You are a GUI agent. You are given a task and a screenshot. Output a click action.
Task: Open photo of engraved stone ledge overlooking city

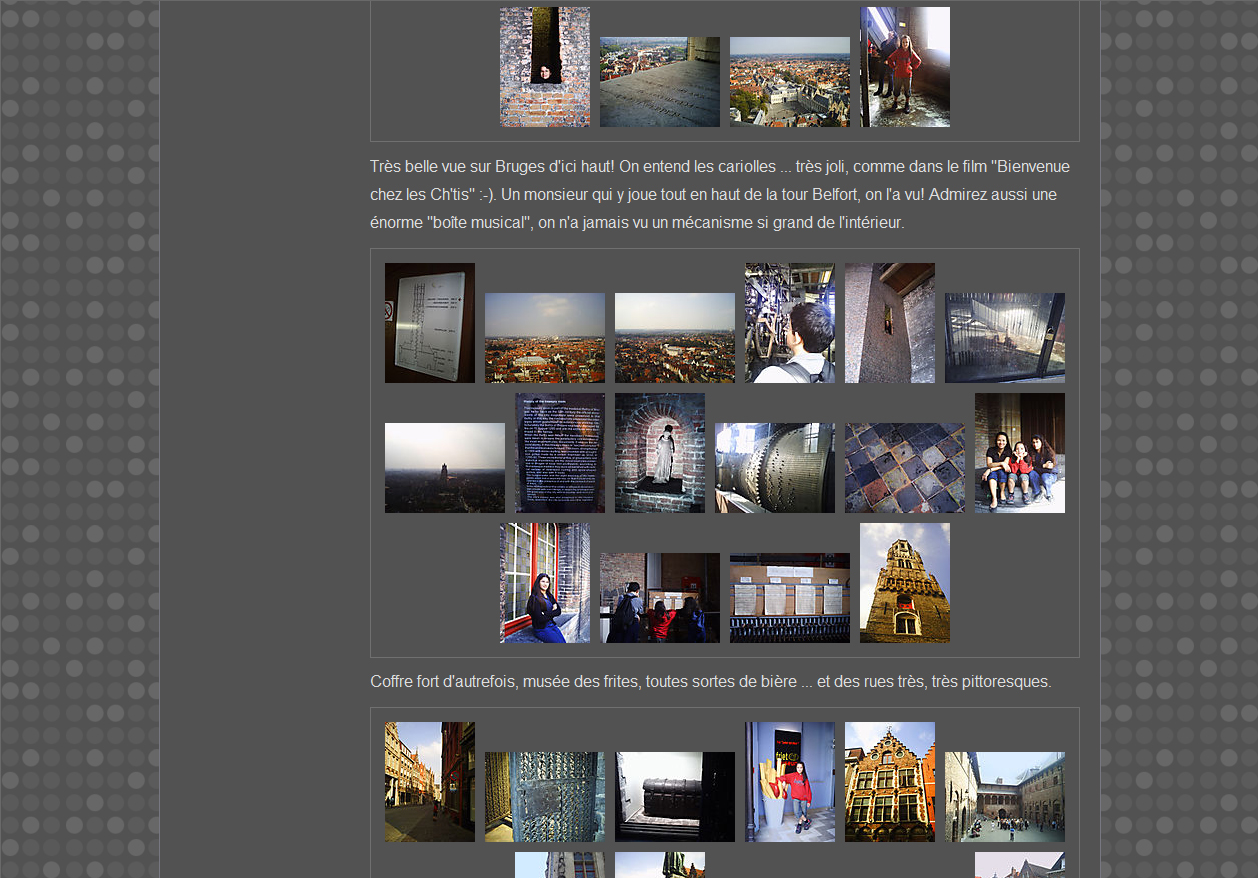pyautogui.click(x=659, y=82)
